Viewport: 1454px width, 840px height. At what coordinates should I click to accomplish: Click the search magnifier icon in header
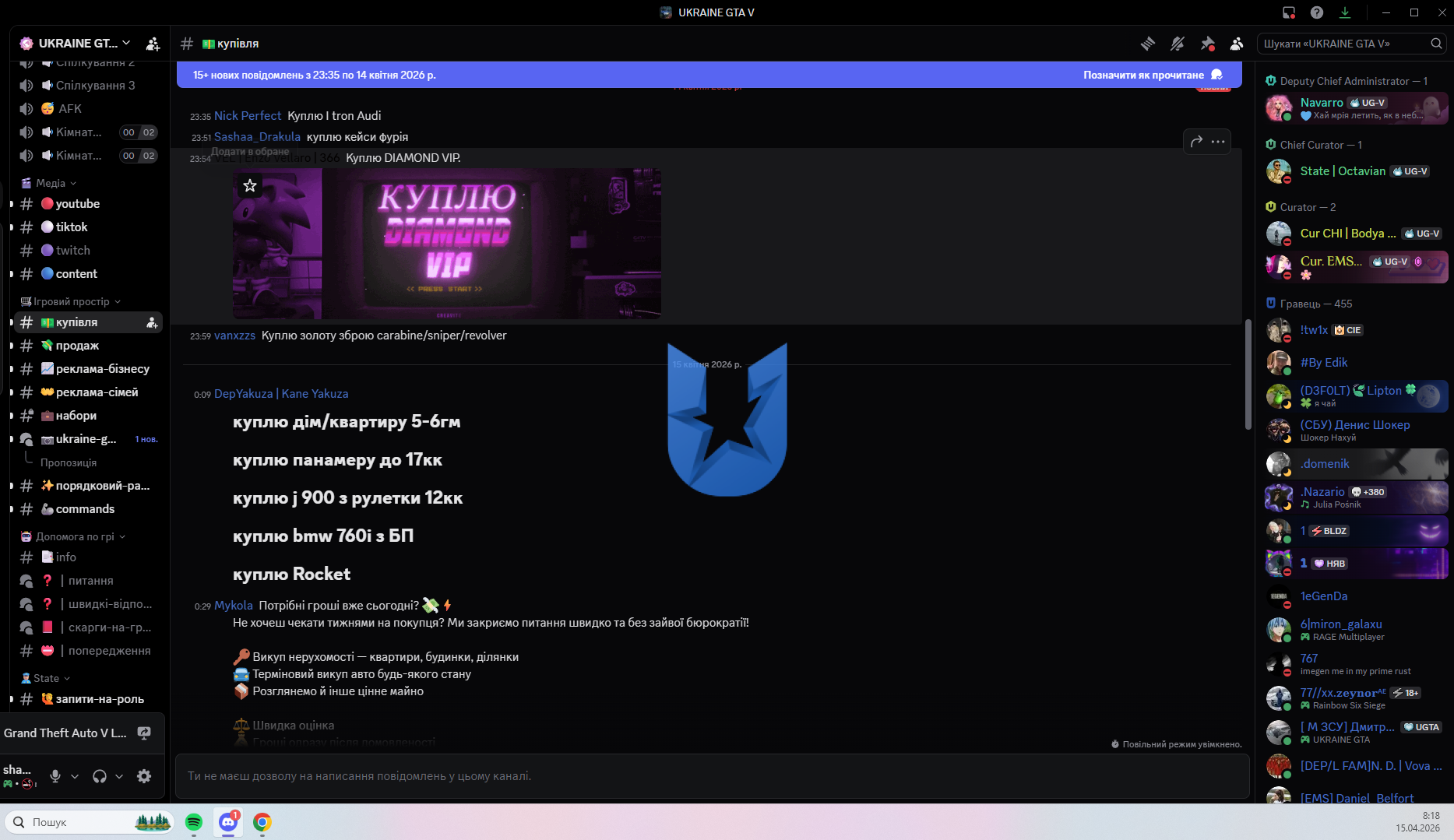(1436, 44)
